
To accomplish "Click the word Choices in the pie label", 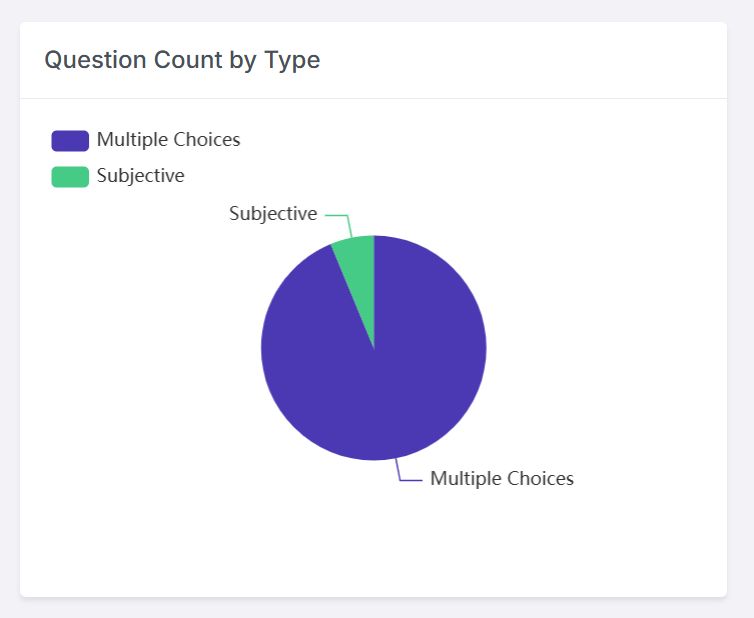I will (540, 479).
